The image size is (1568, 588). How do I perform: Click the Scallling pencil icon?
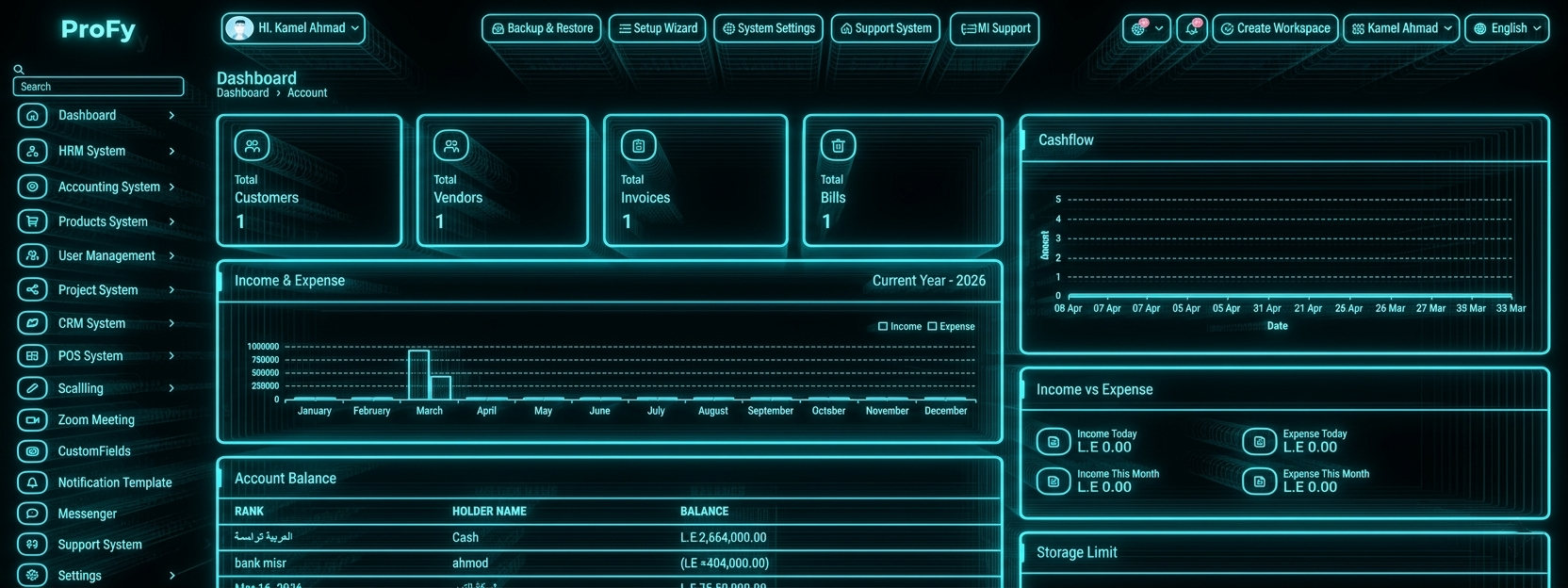coord(32,387)
